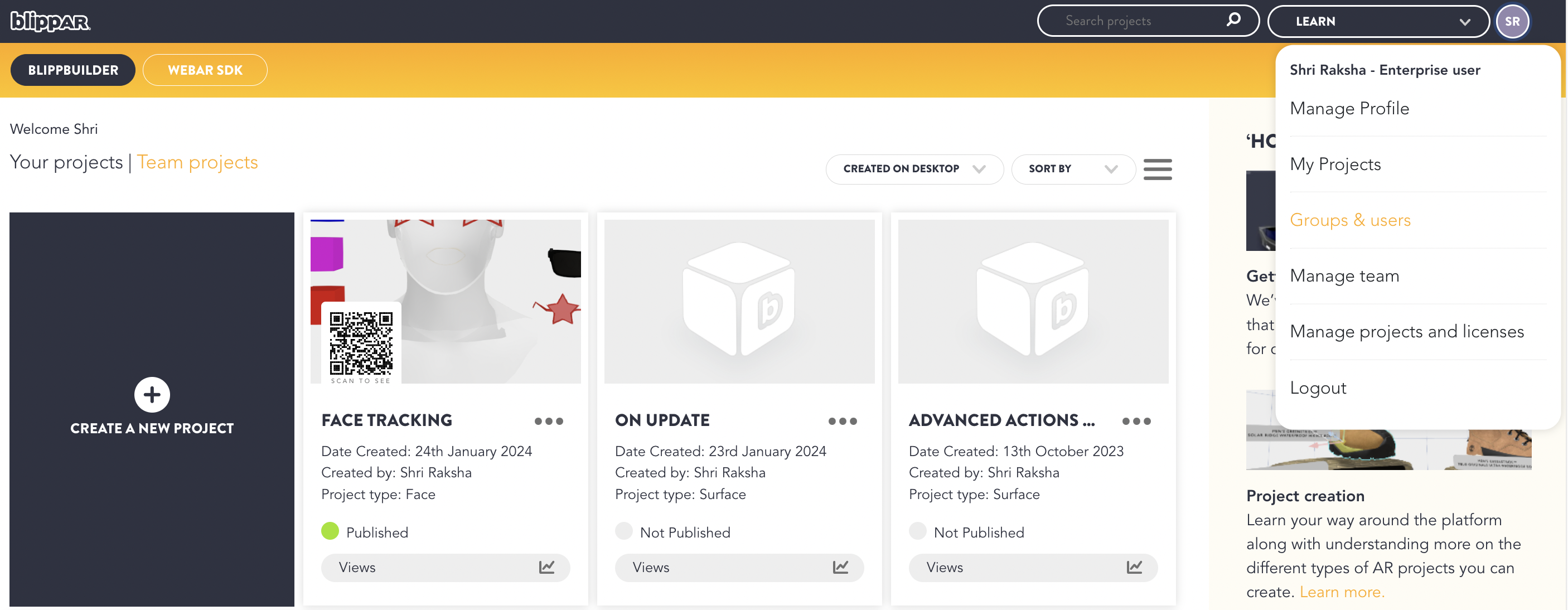Screen dimensions: 1568x610
Task: Toggle On Update Not Published indicator
Action: (x=623, y=531)
